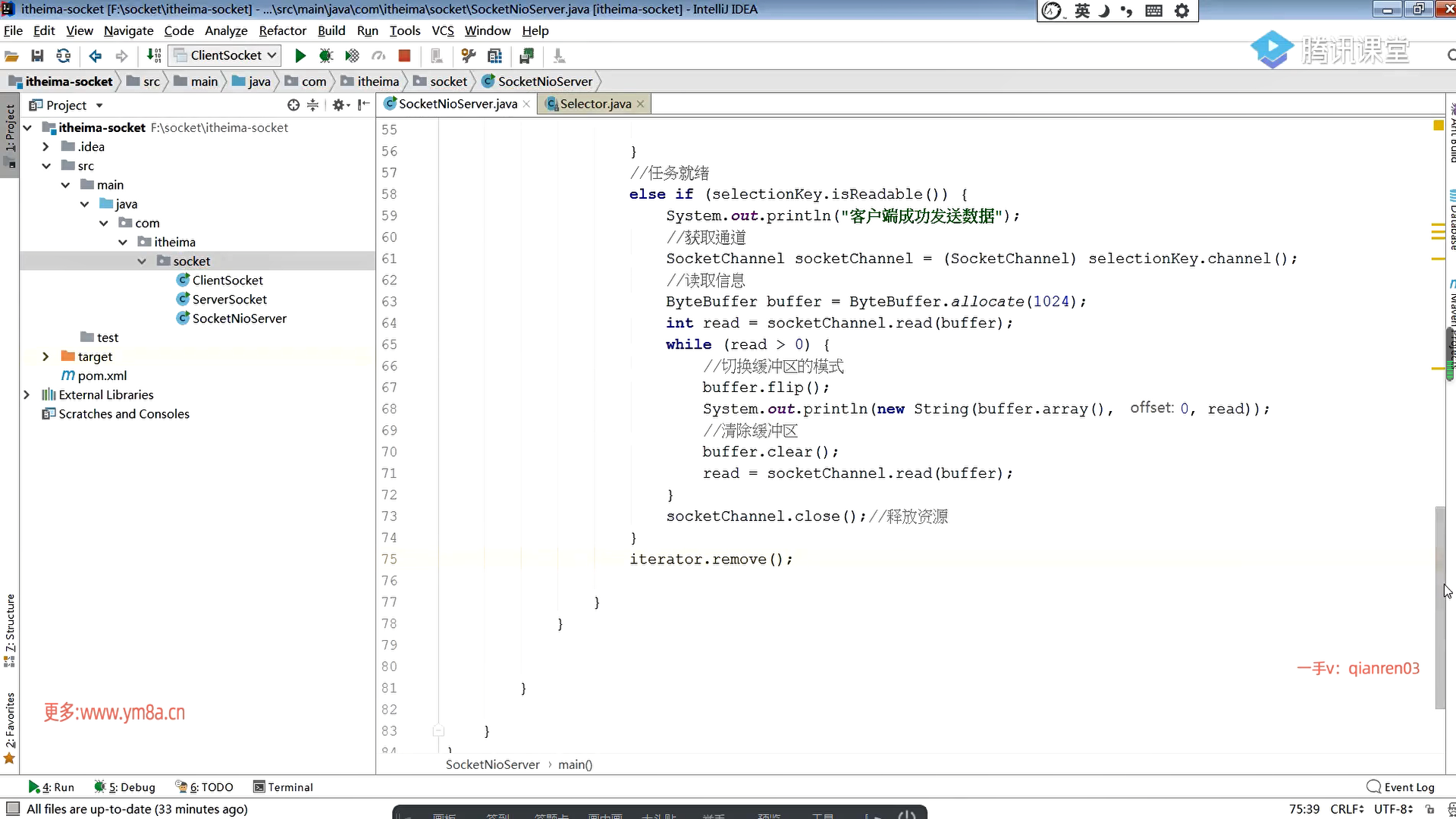Collapse all with the Project panel collapse icon
Viewport: 1456px width, 819px height.
(312, 105)
